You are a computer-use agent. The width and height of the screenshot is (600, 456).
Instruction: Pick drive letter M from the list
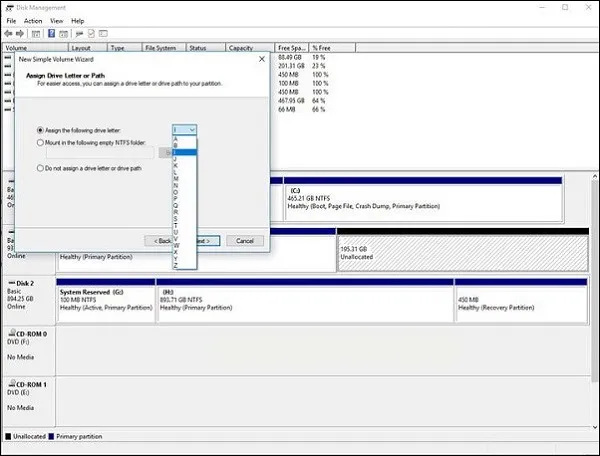click(184, 179)
